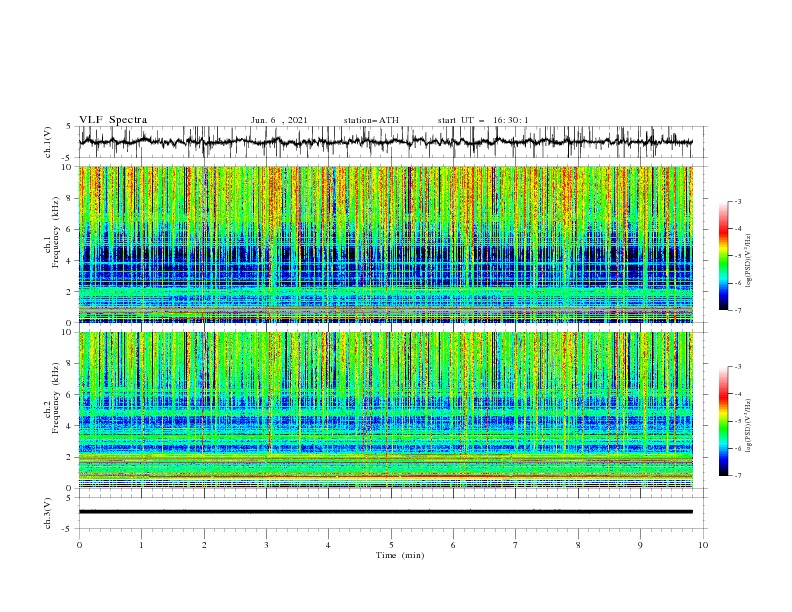Click the upper ch.1 PSD color bar
The height and width of the screenshot is (612, 792).
[724, 256]
